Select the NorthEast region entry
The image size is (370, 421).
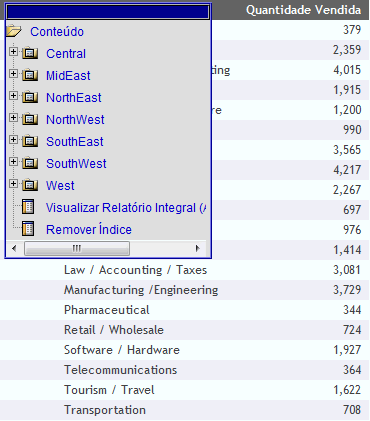tap(74, 98)
